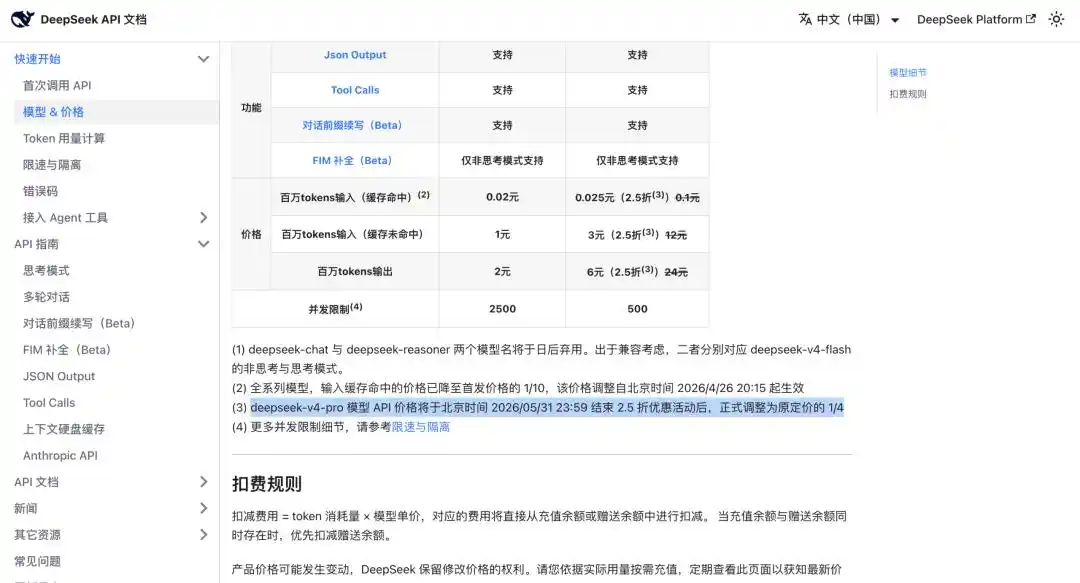Click the 百万tokens输入（缓存未命中）row label
Image resolution: width=1080 pixels, height=583 pixels.
(355, 234)
